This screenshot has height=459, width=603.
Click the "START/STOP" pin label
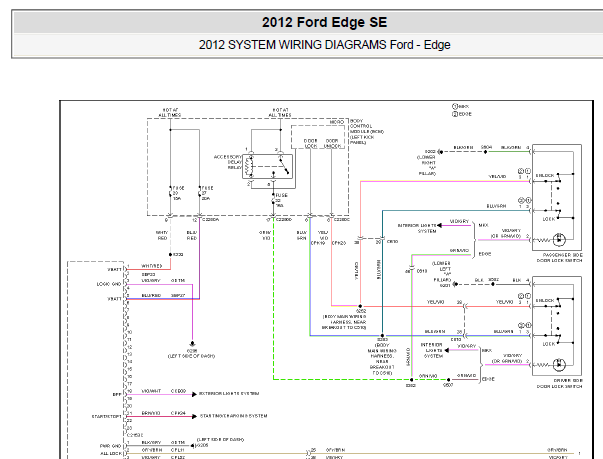tap(107, 416)
